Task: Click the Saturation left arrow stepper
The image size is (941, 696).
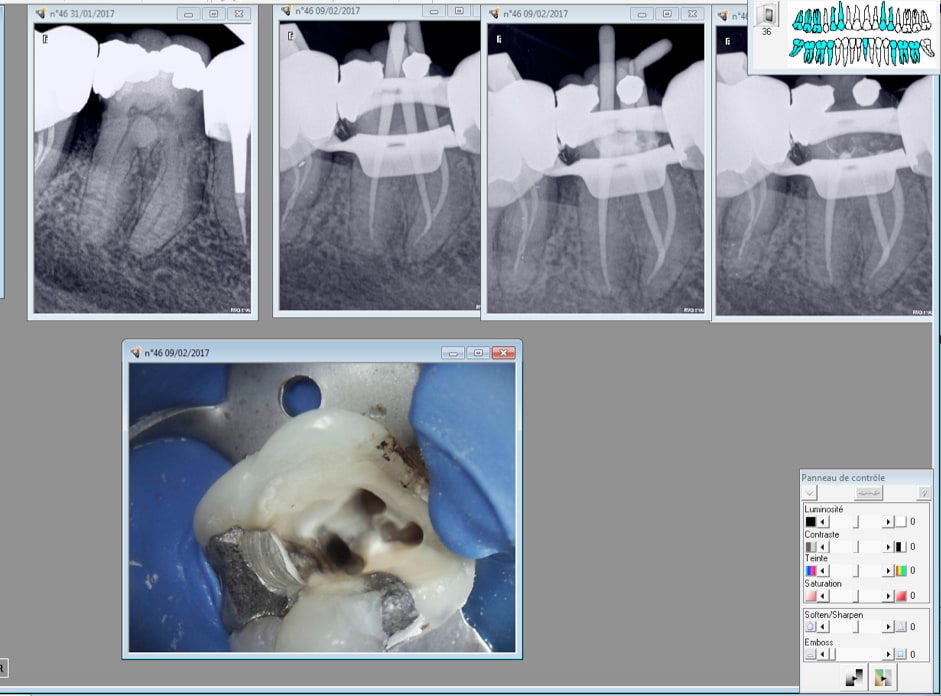Action: (x=823, y=596)
